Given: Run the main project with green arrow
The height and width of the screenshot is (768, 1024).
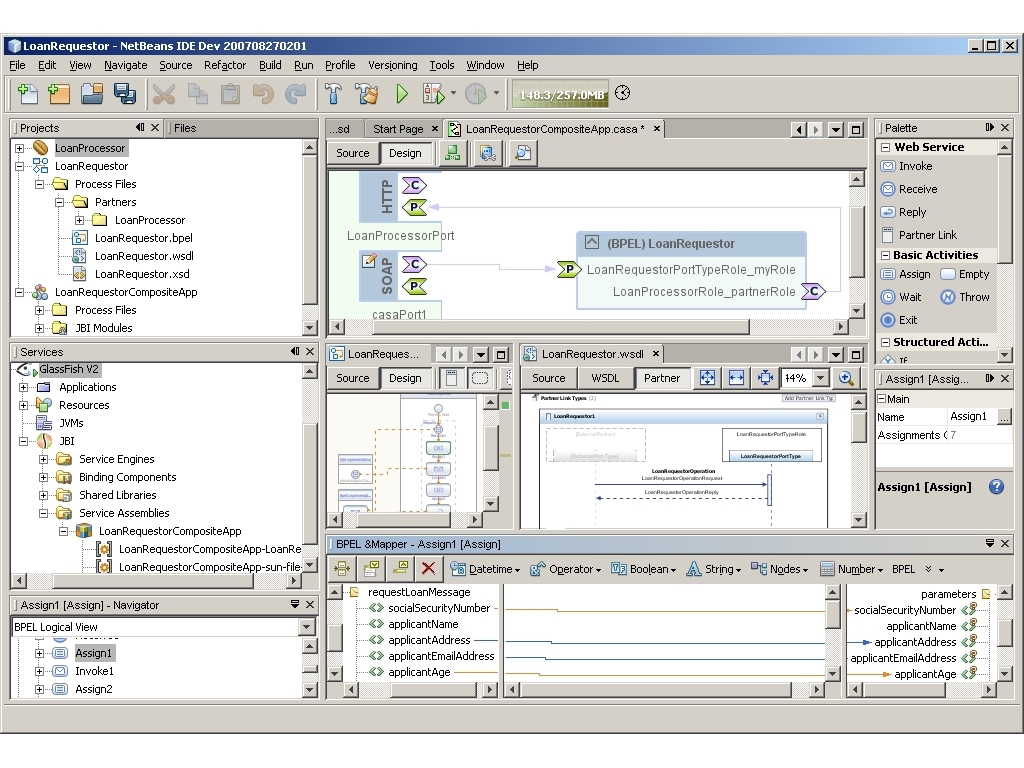Looking at the screenshot, I should [x=402, y=94].
